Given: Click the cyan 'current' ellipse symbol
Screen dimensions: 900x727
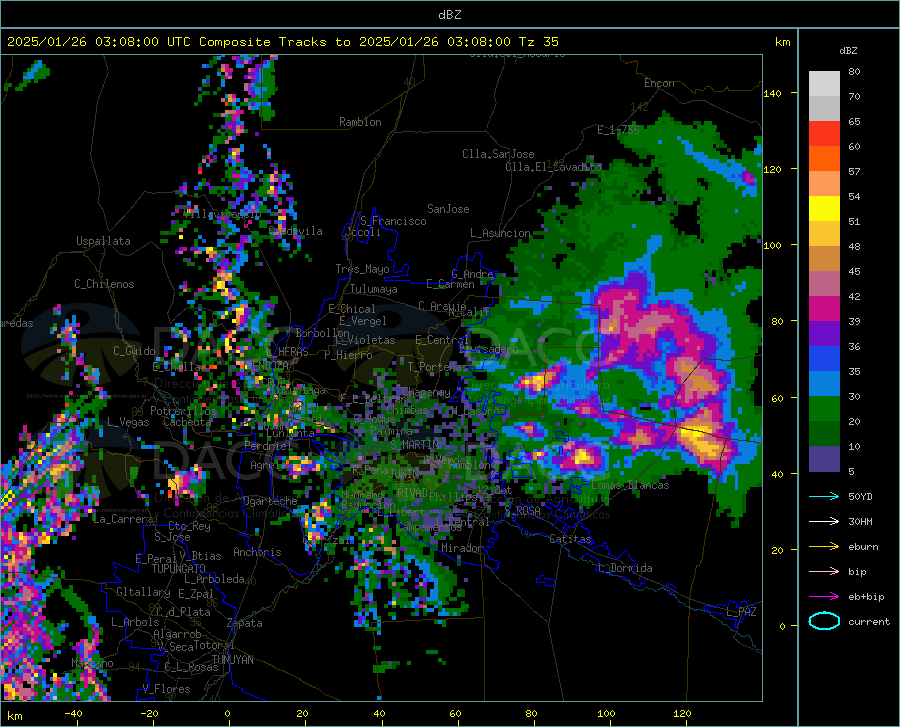Looking at the screenshot, I should tap(824, 621).
